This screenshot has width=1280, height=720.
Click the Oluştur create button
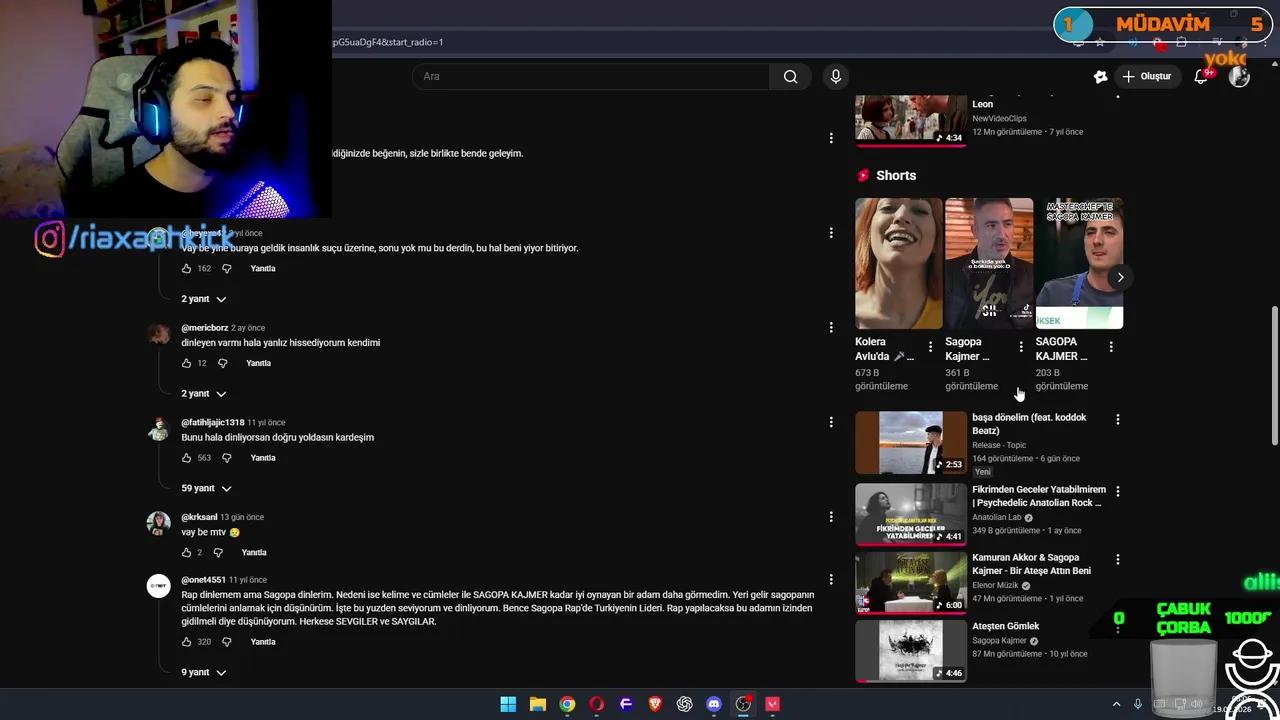point(1146,76)
